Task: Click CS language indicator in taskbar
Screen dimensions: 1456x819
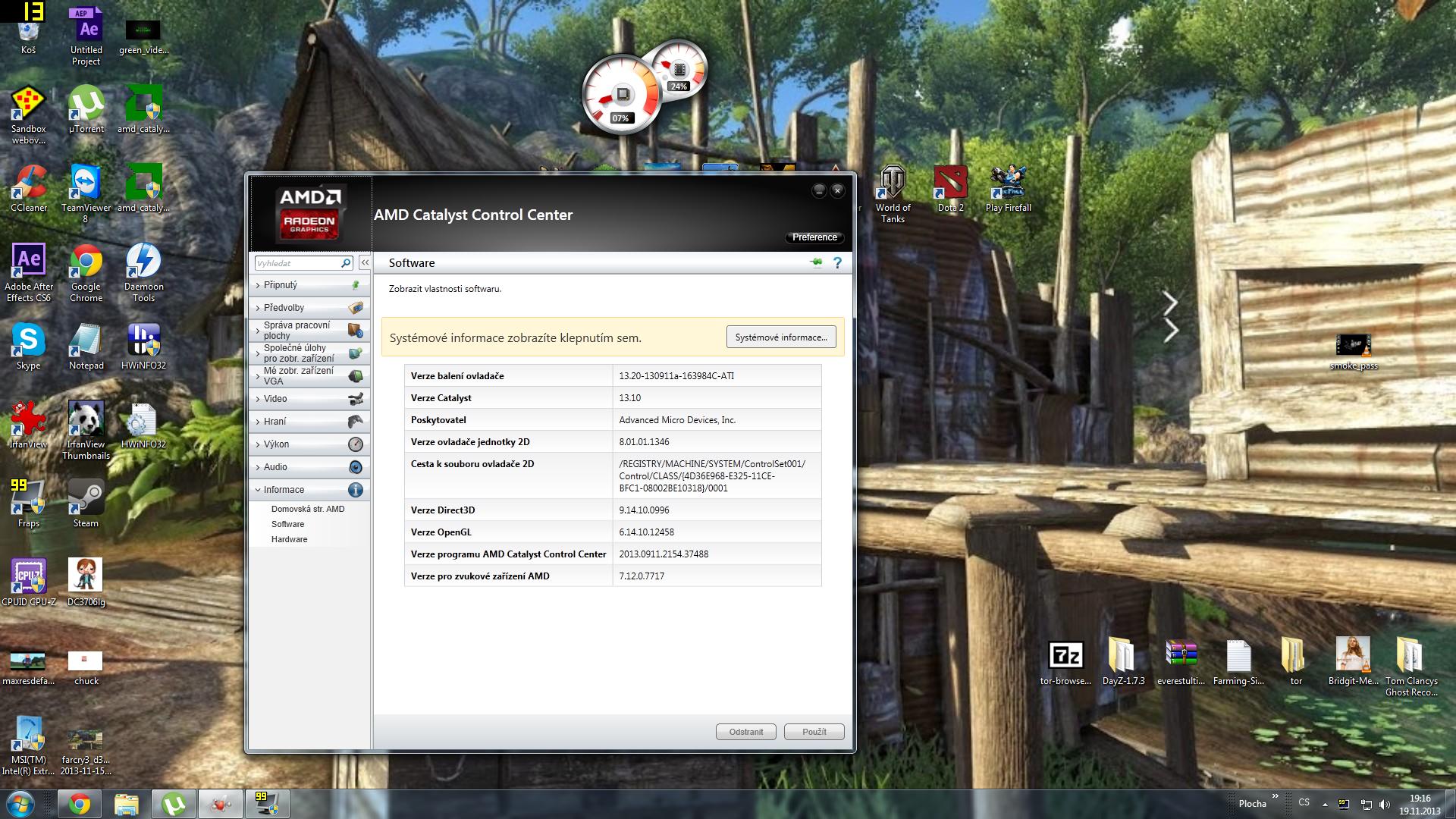Action: 1304,802
